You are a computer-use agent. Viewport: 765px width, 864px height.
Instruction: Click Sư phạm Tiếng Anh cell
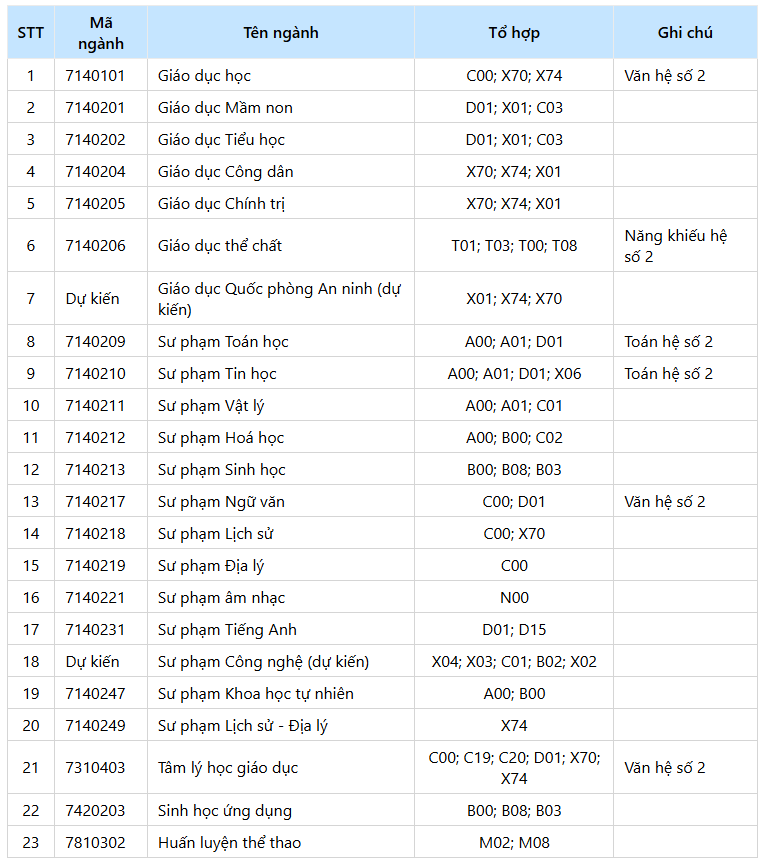pos(227,630)
